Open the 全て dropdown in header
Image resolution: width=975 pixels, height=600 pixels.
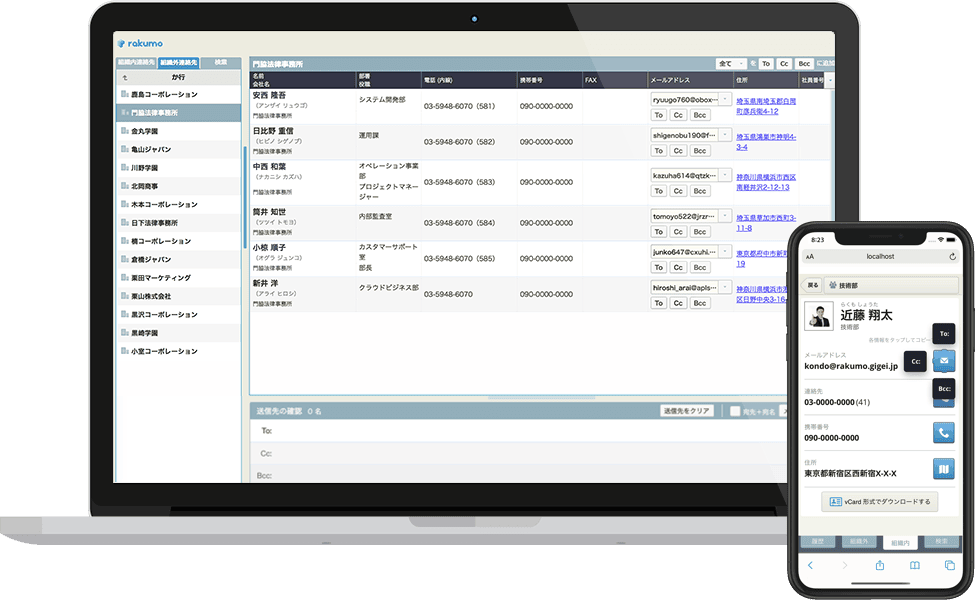point(731,63)
